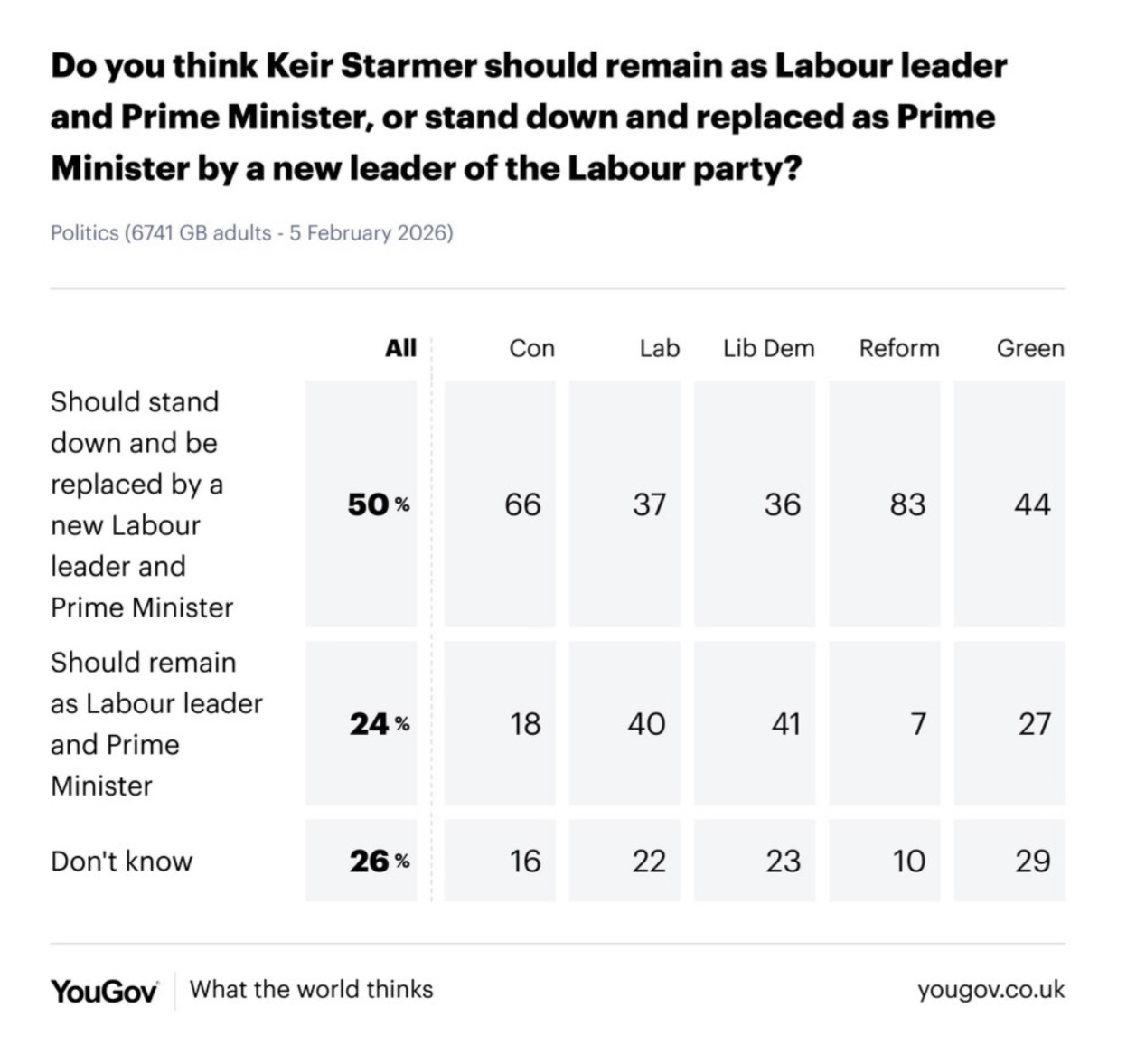The image size is (1136, 1064).
Task: Select the "Should stand down" row label
Action: tap(142, 504)
